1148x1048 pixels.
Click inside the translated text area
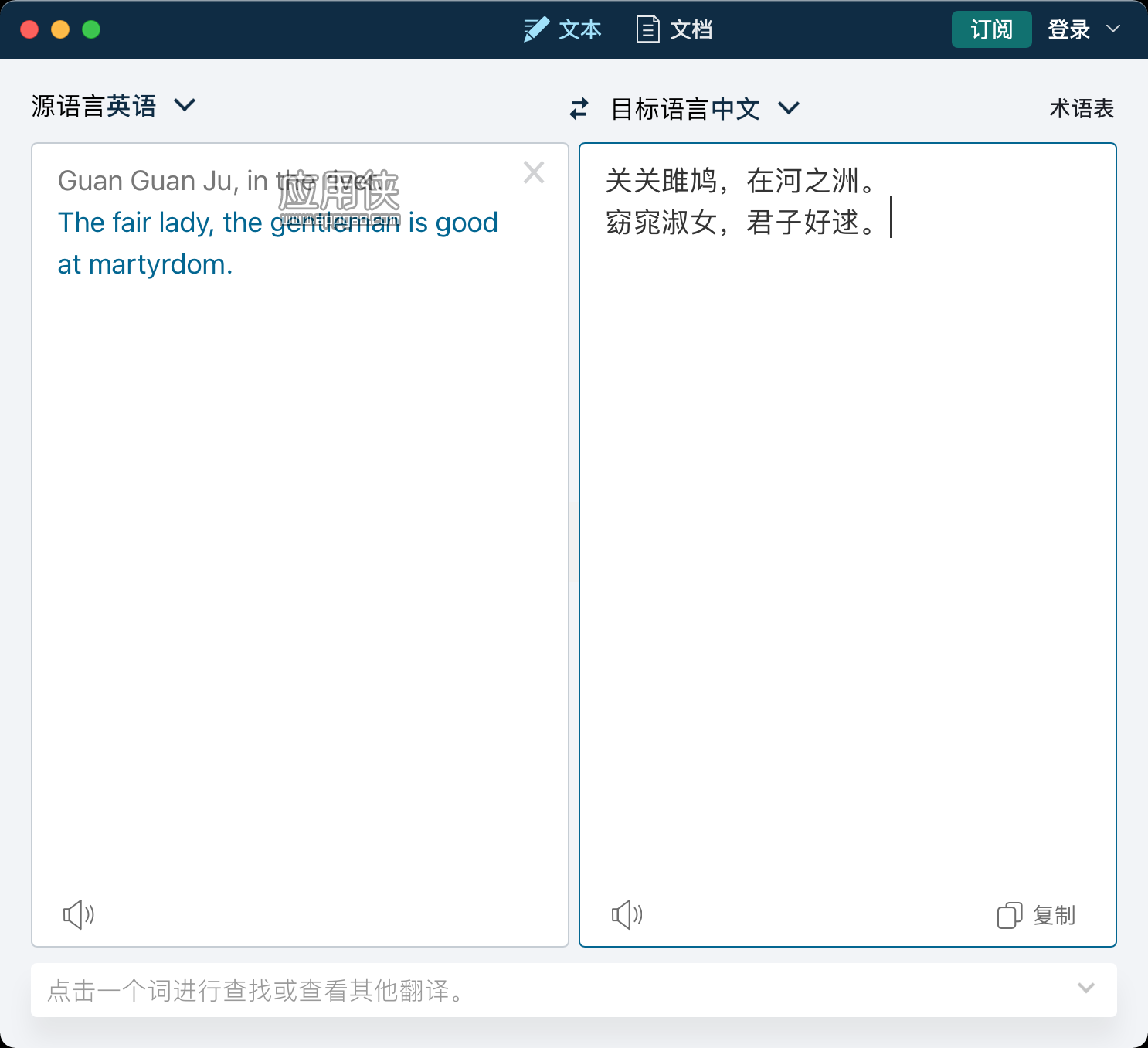pos(847,544)
